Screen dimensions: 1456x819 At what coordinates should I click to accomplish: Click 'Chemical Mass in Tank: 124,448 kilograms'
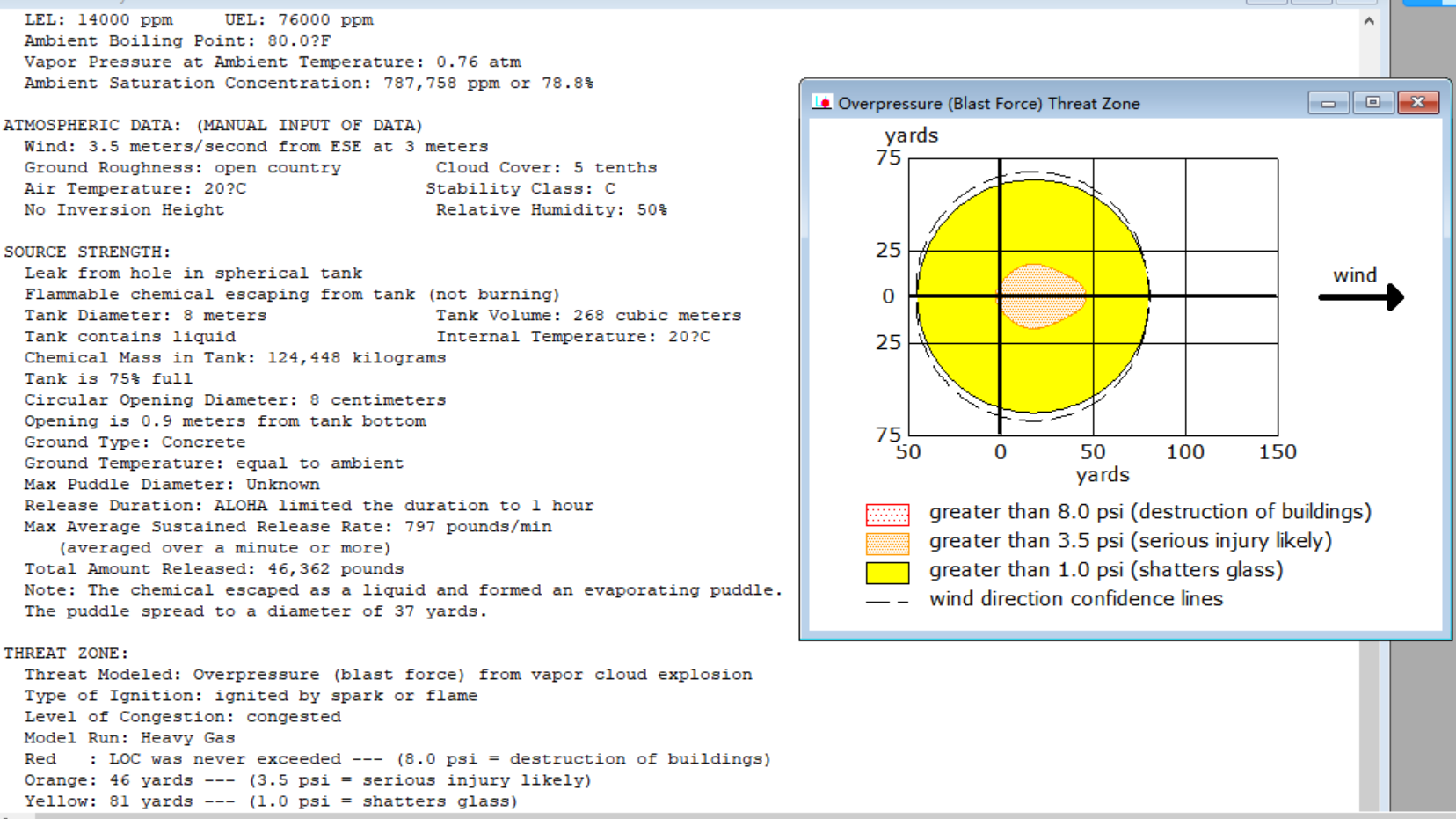click(235, 358)
